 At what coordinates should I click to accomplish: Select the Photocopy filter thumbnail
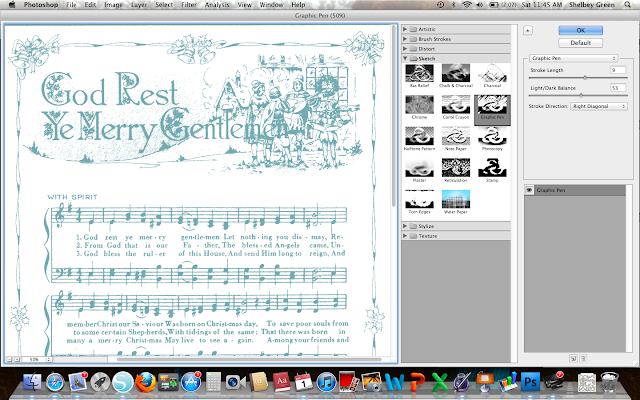click(492, 139)
